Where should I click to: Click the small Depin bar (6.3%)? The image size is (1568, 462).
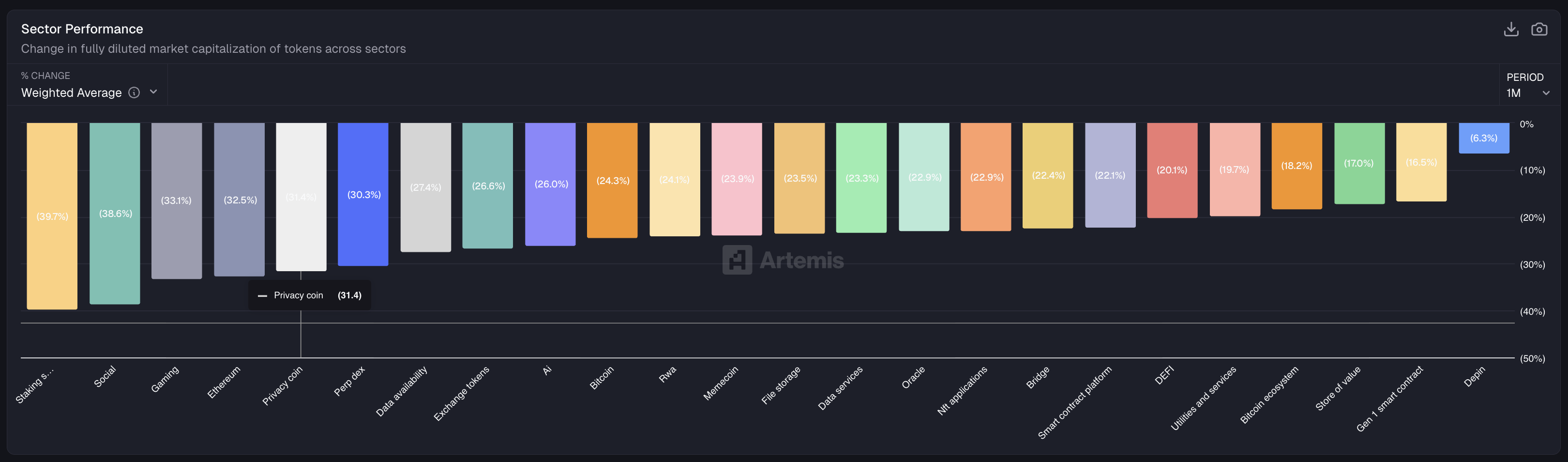pyautogui.click(x=1483, y=138)
